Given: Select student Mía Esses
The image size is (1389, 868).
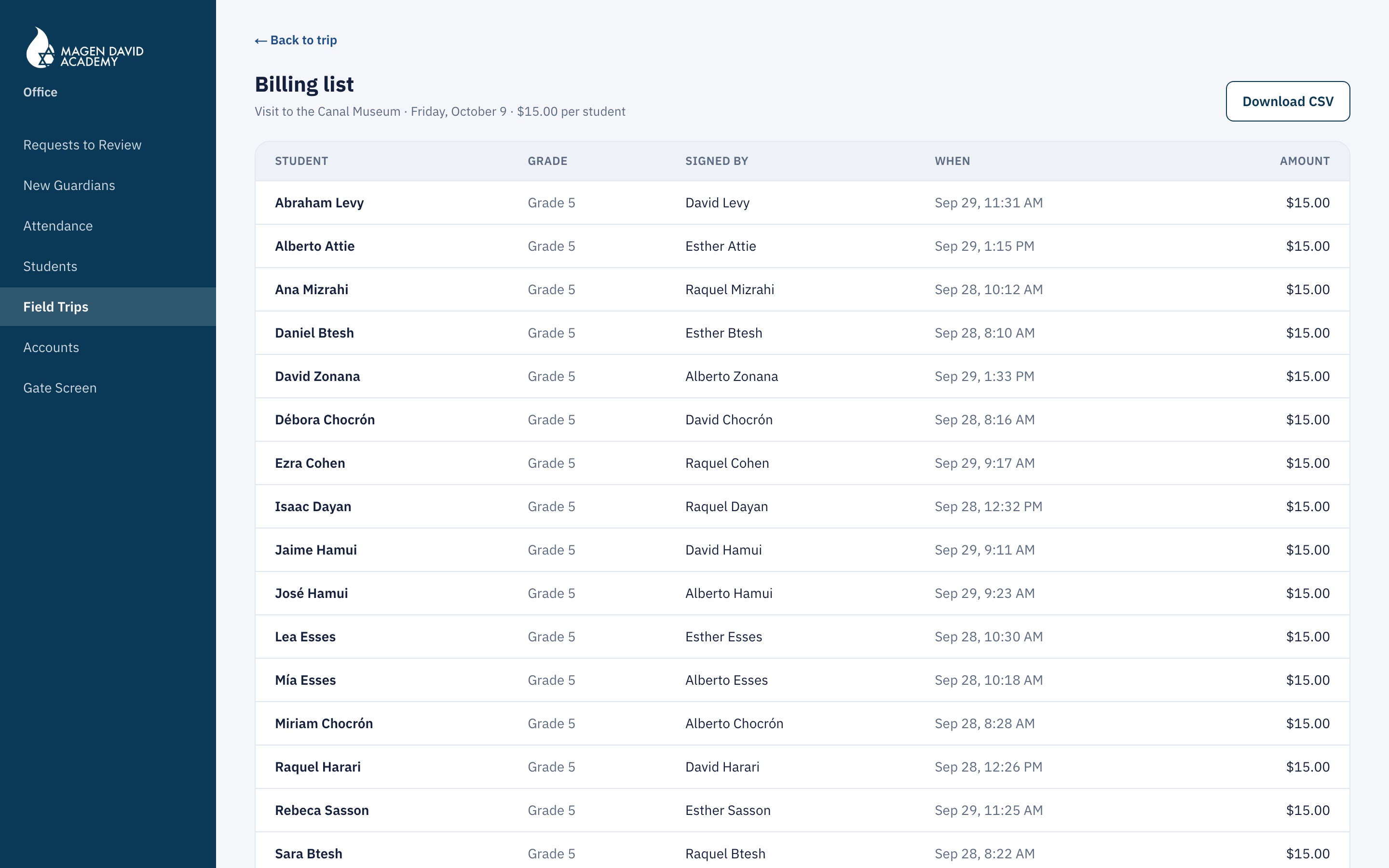Looking at the screenshot, I should click(x=305, y=680).
